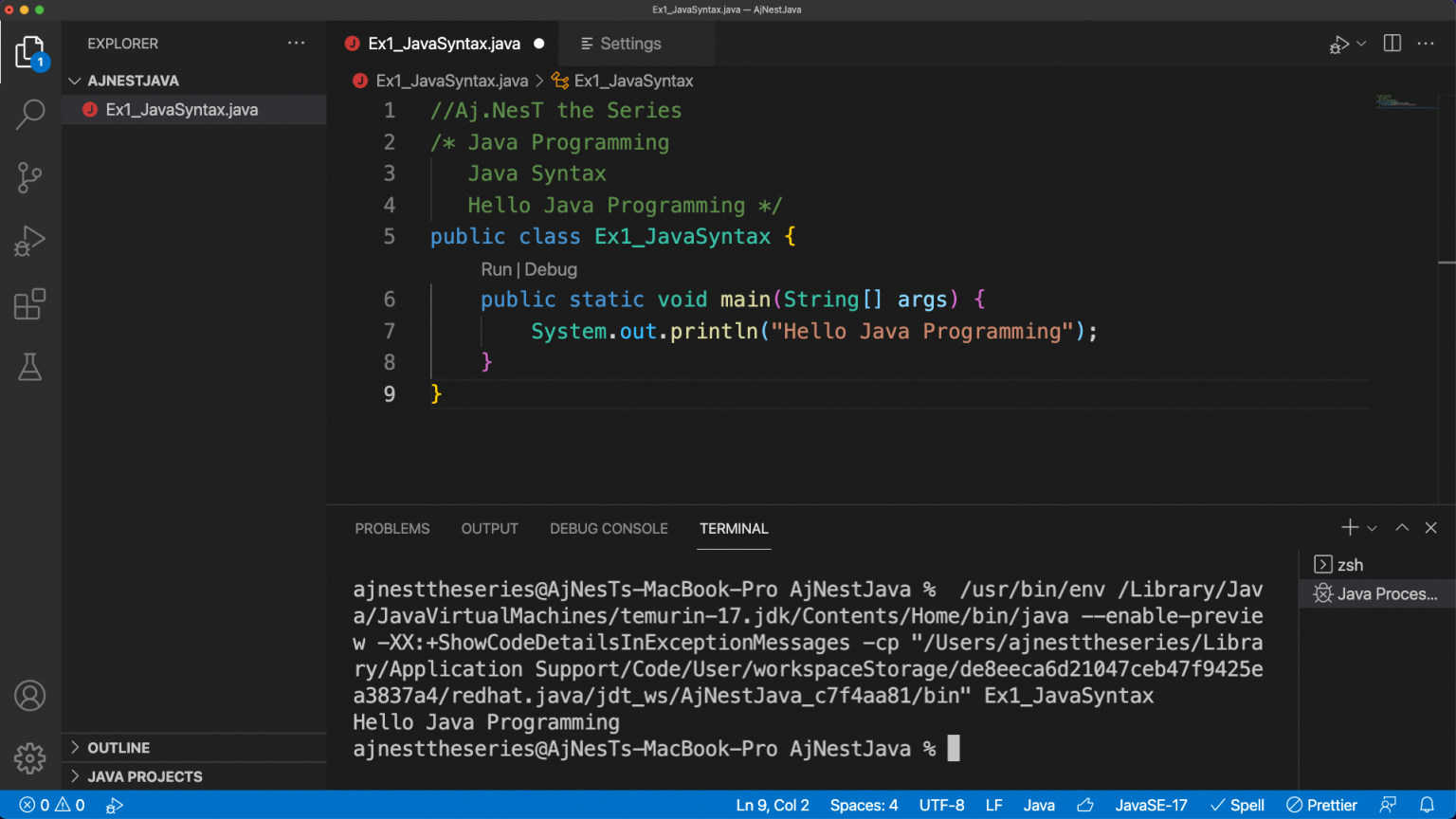Click the Debug CodeLens link above main
The image size is (1456, 819).
click(x=551, y=269)
